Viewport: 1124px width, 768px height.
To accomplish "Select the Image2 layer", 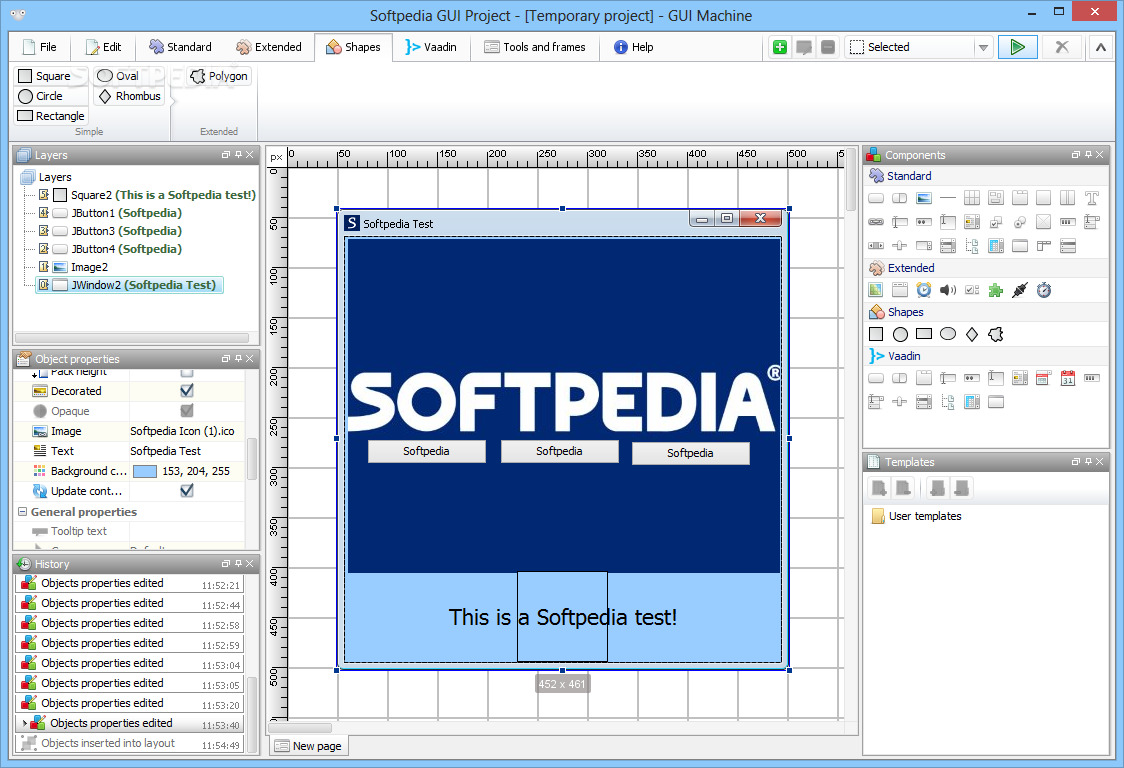I will tap(74, 267).
